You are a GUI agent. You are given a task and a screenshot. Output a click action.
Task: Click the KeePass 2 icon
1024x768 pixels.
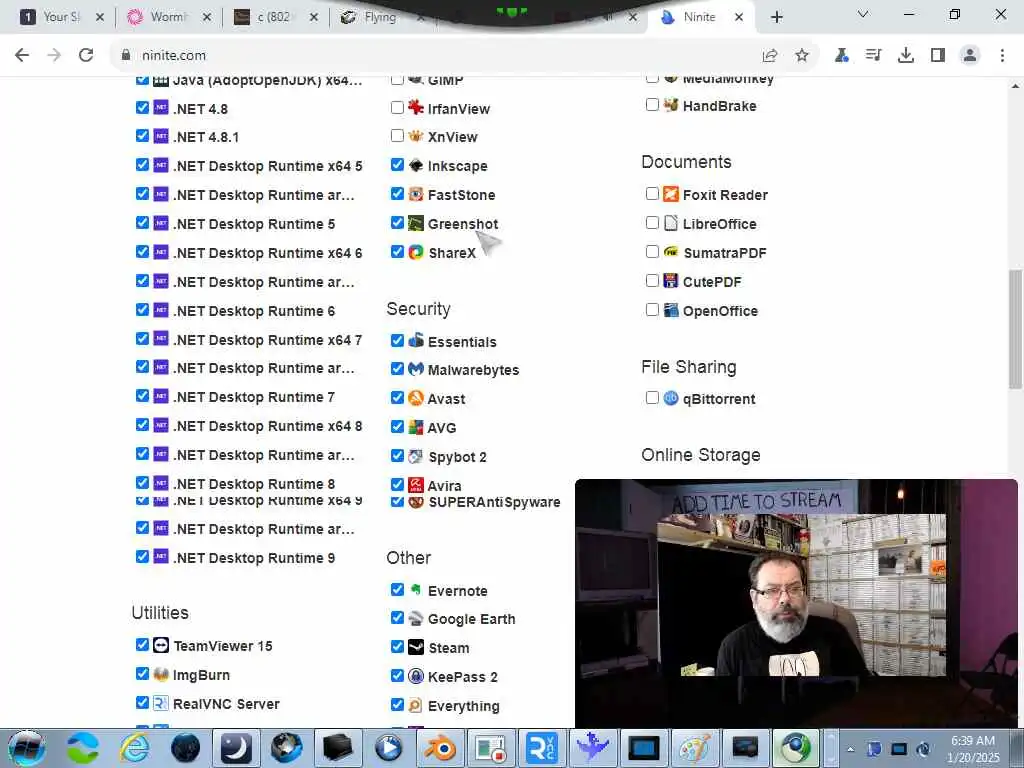pos(416,676)
